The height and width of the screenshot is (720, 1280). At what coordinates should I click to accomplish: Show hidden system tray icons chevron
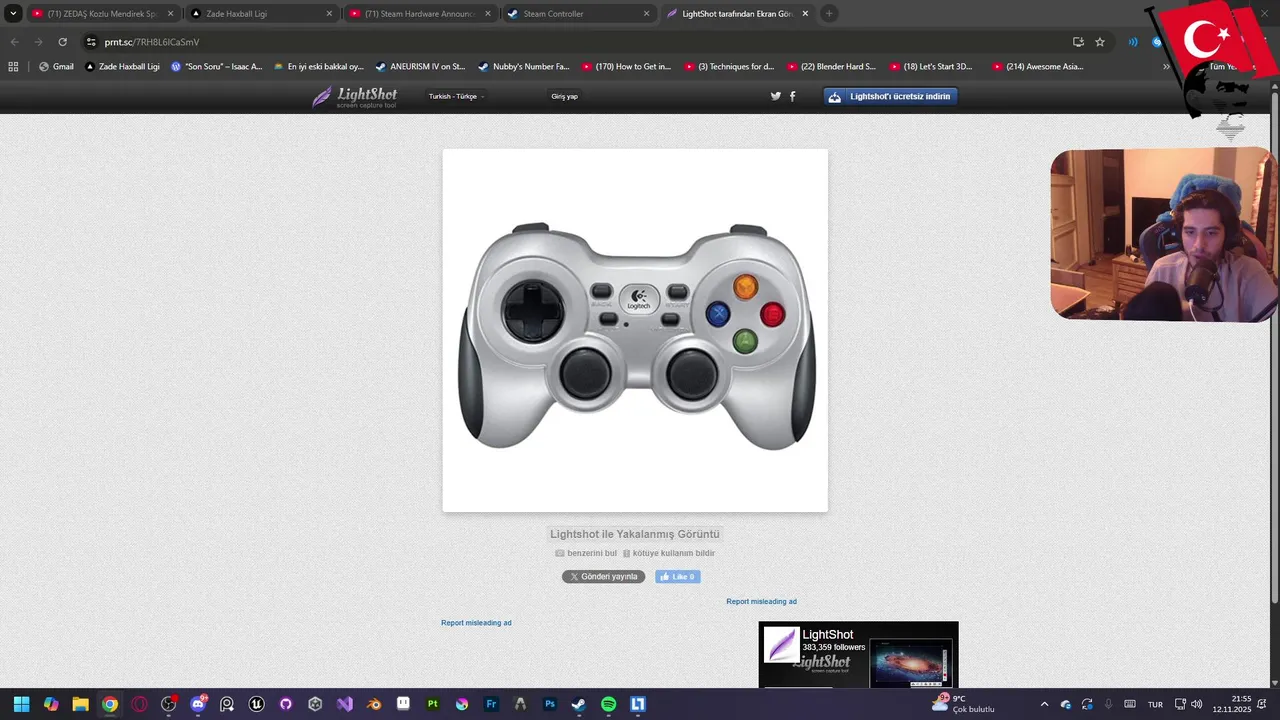tap(1044, 704)
